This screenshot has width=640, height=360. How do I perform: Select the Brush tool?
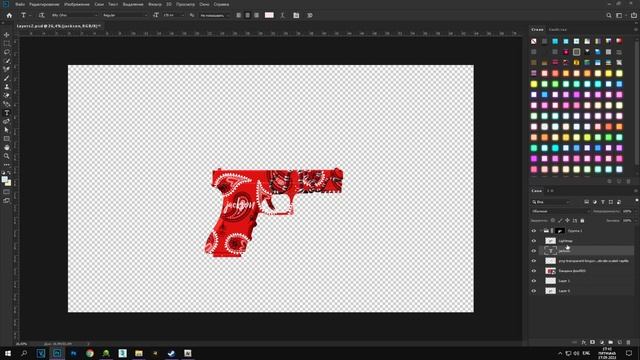click(x=7, y=78)
